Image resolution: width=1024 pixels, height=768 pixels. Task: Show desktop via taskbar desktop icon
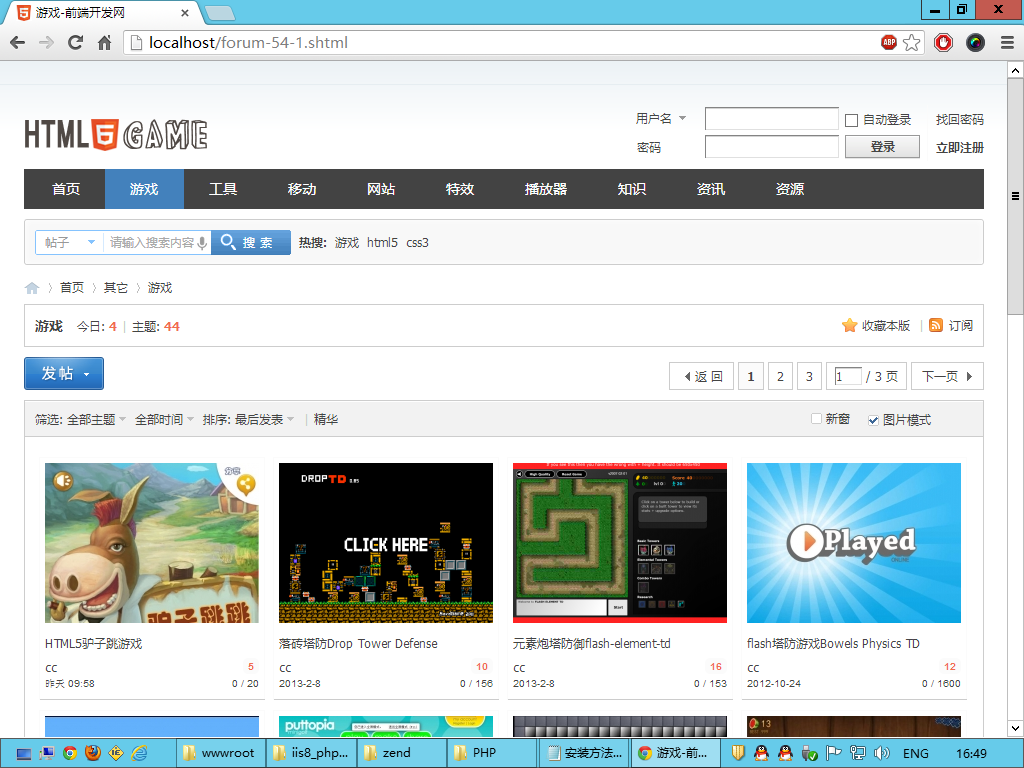tap(24, 754)
